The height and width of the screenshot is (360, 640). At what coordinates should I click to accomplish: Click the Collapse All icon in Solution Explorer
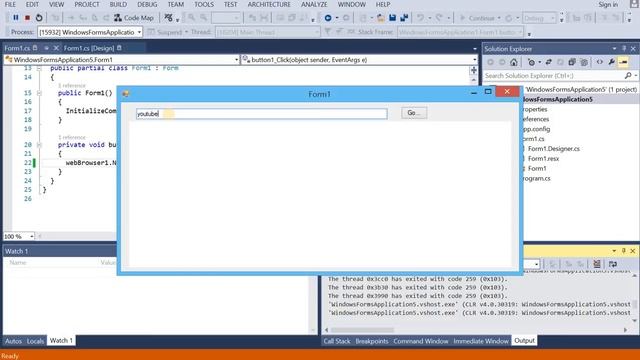(x=572, y=62)
